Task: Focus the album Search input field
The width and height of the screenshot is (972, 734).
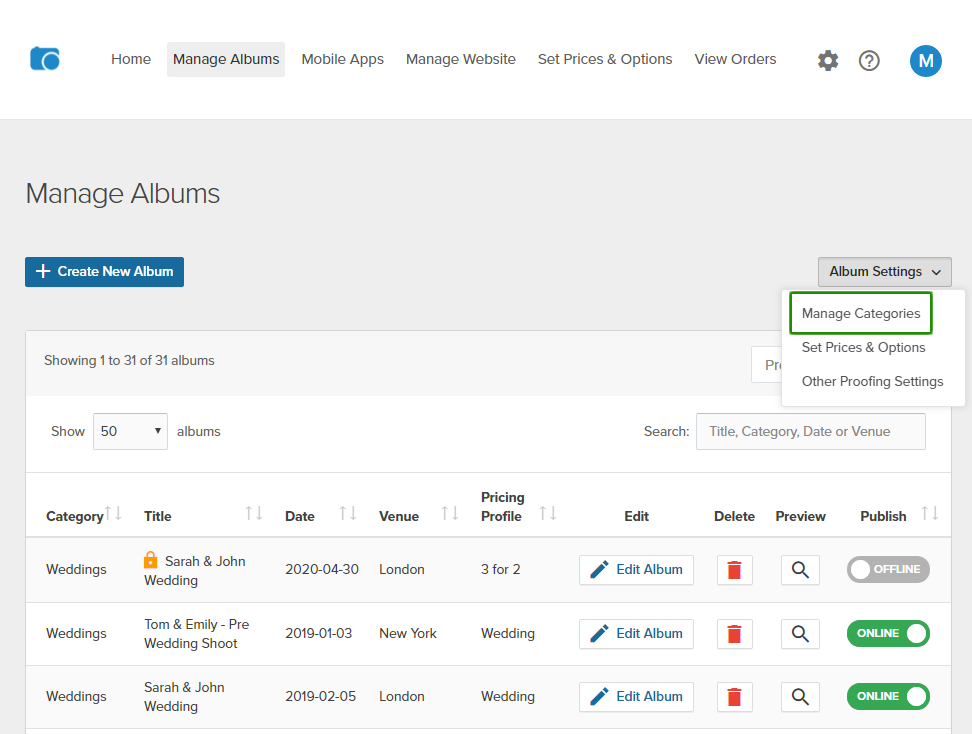Action: [x=810, y=431]
